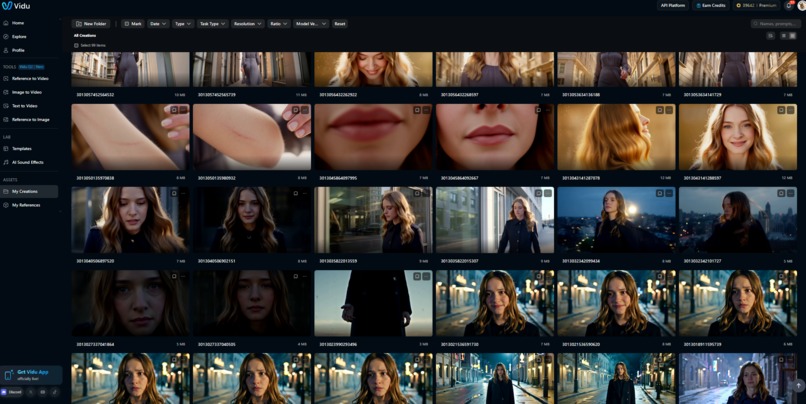
Task: Select My Creations in Assets
Action: point(29,191)
